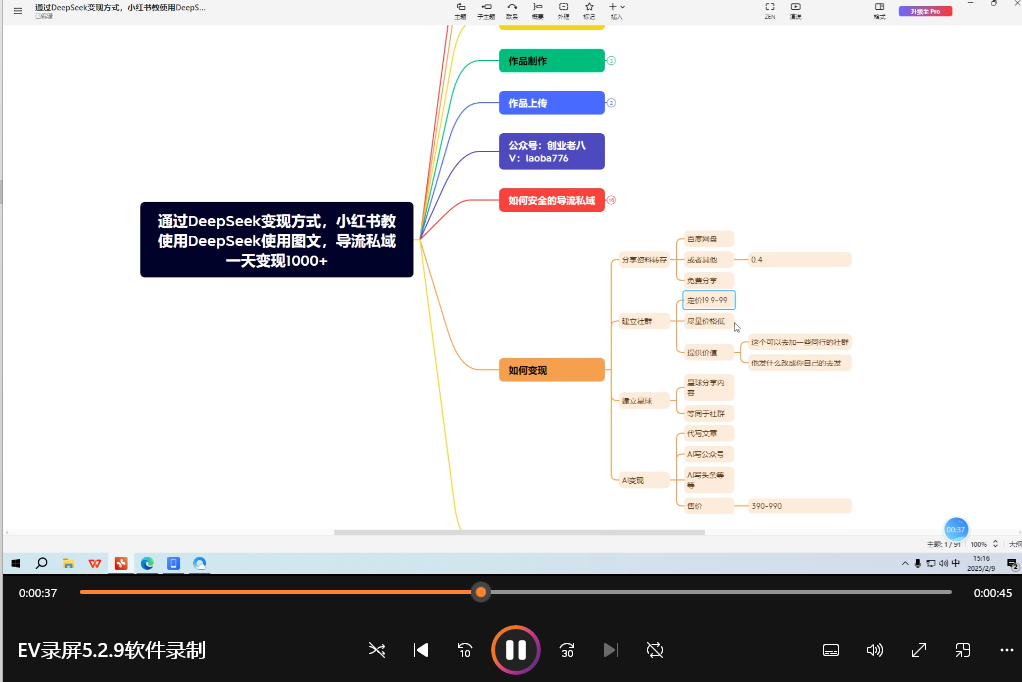Image resolution: width=1022 pixels, height=682 pixels.
Task: Select the 公众号: 创业老八 node
Action: [x=551, y=151]
